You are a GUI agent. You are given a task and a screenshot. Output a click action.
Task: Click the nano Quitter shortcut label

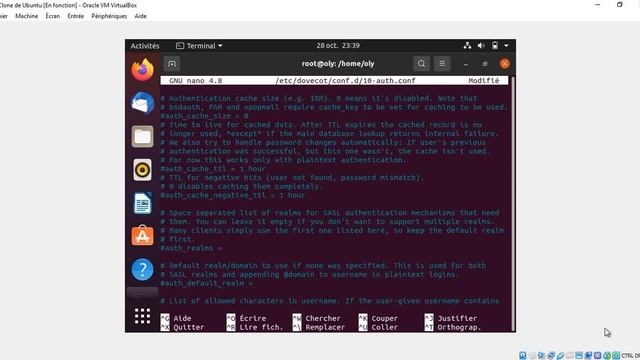(189, 327)
